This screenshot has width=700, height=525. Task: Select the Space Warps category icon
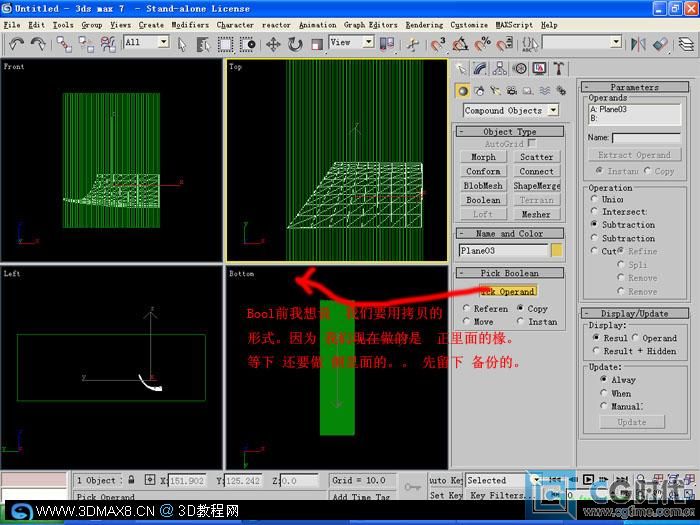545,91
